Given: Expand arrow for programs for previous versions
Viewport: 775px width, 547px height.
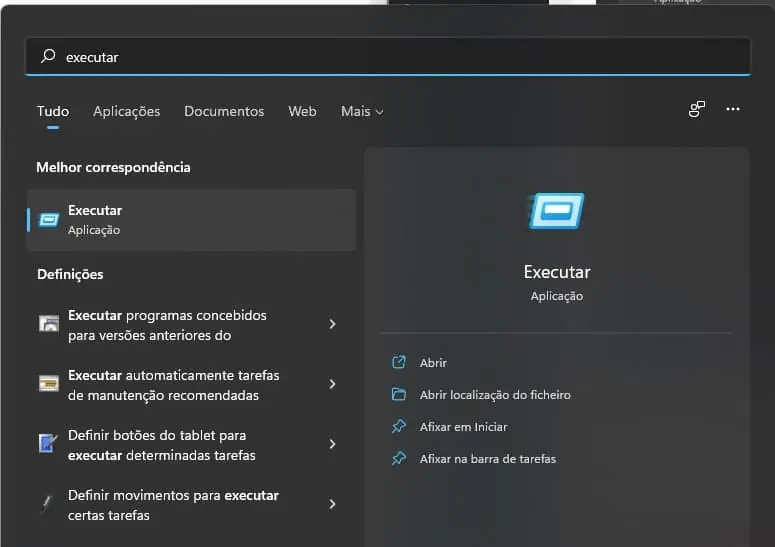Looking at the screenshot, I should coord(332,324).
